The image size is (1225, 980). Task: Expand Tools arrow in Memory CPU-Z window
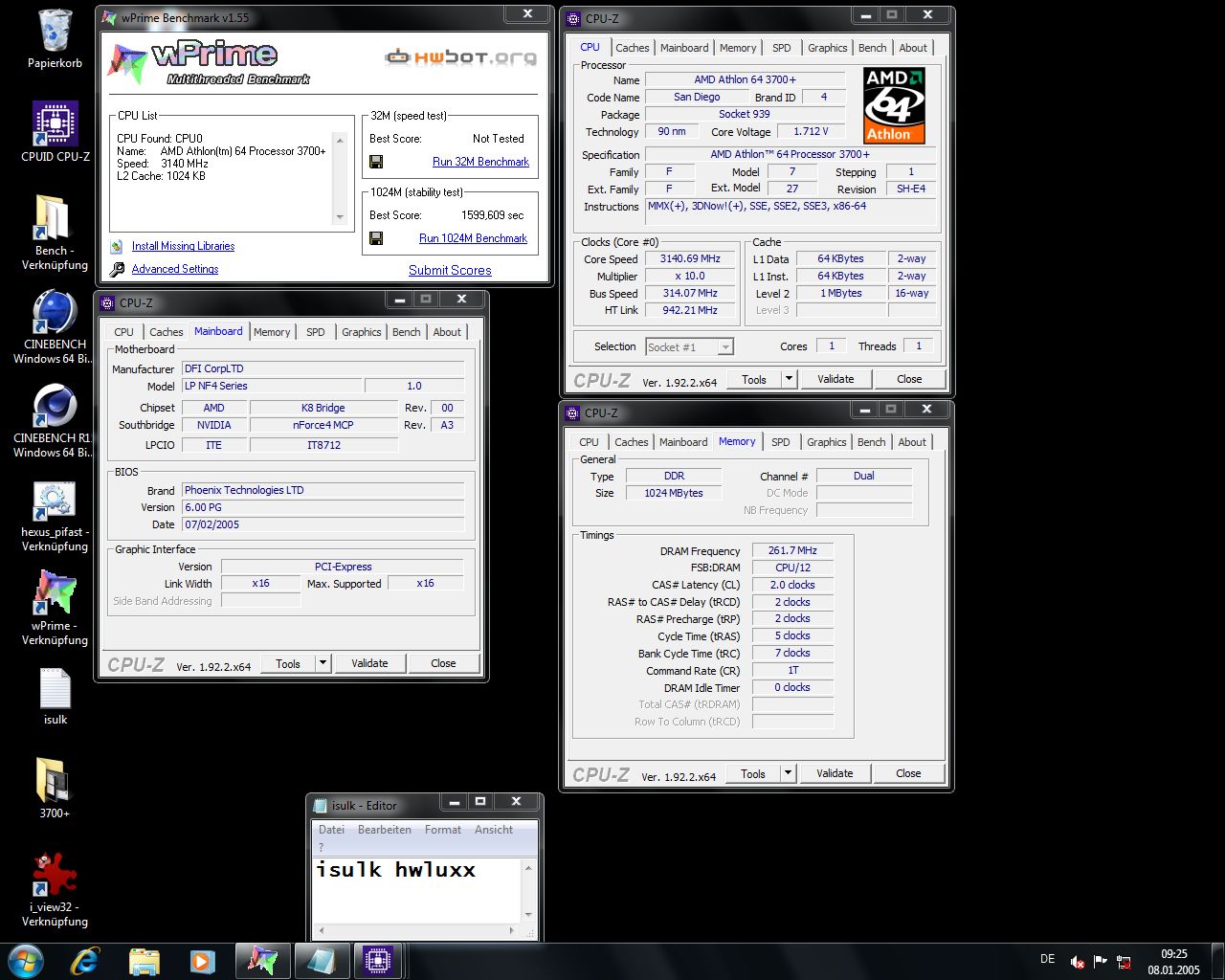788,773
